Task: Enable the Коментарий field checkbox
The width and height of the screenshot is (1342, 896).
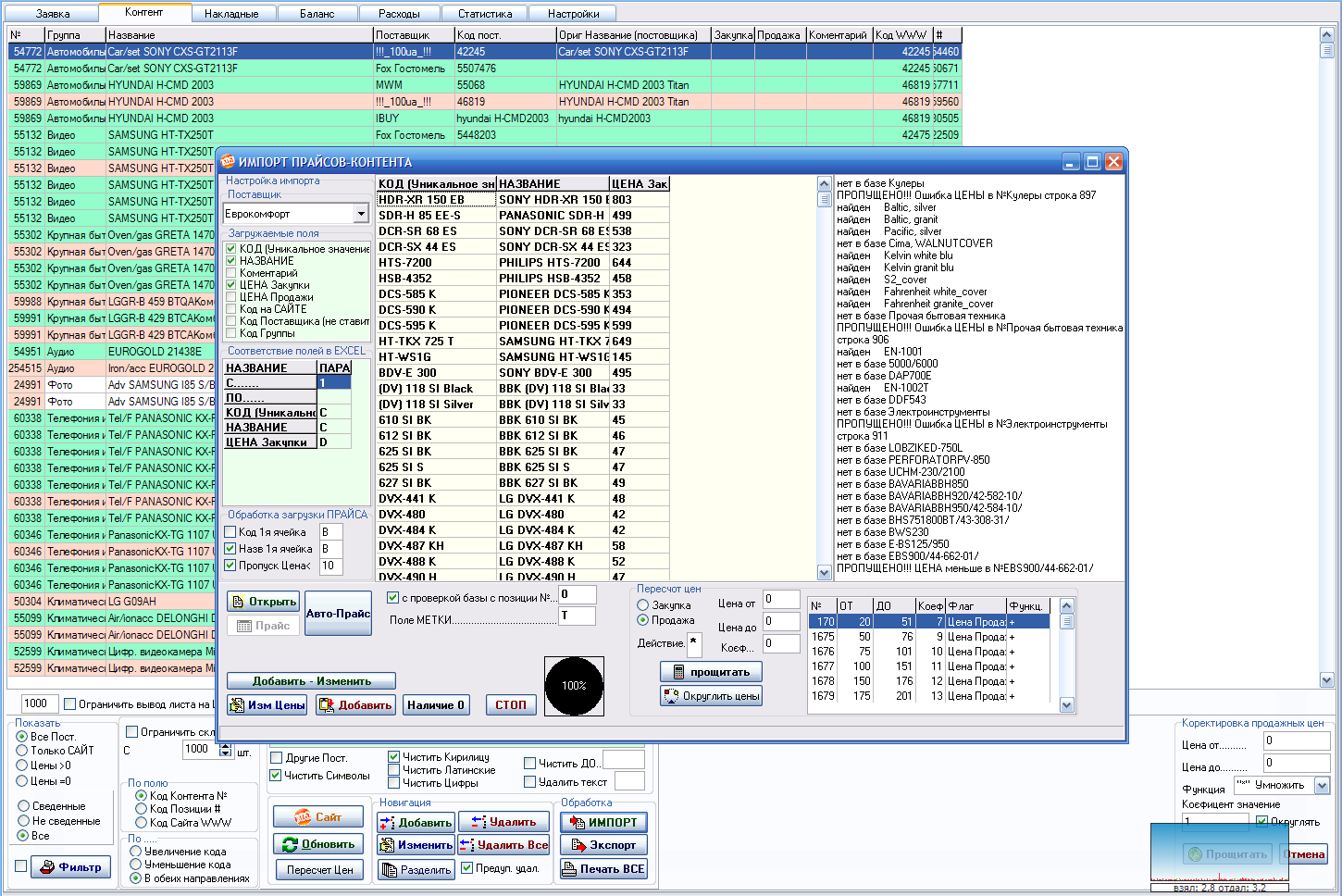Action: [231, 273]
